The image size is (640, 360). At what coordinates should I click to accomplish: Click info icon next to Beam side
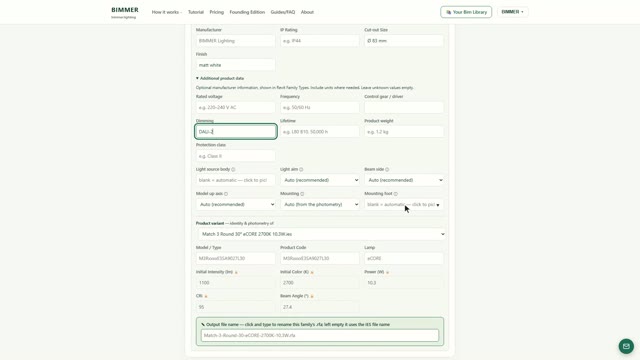[x=387, y=169]
